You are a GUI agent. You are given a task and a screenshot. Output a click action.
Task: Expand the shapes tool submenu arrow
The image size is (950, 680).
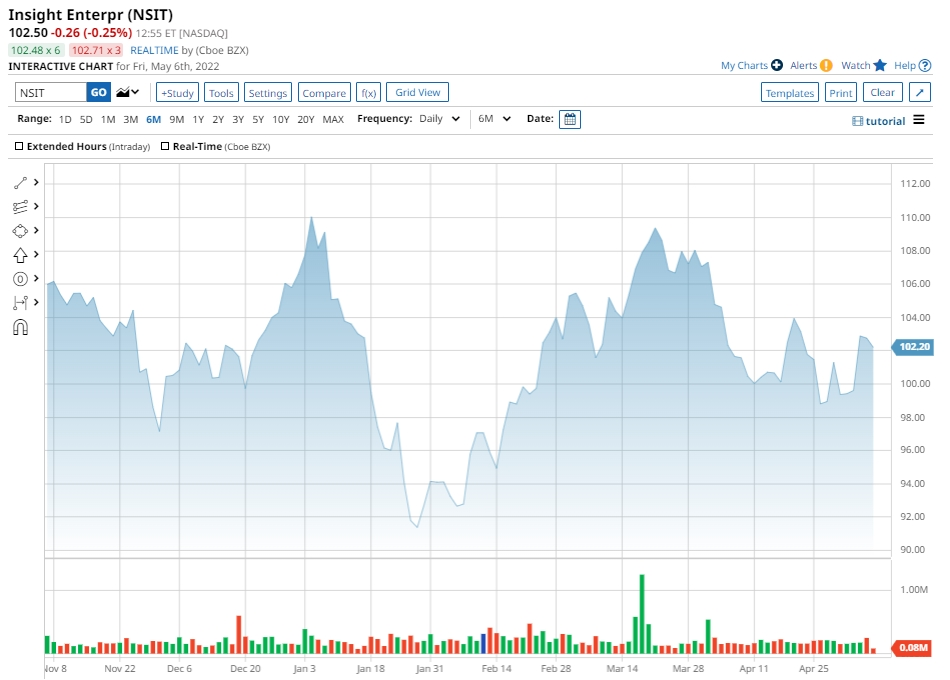pos(36,230)
